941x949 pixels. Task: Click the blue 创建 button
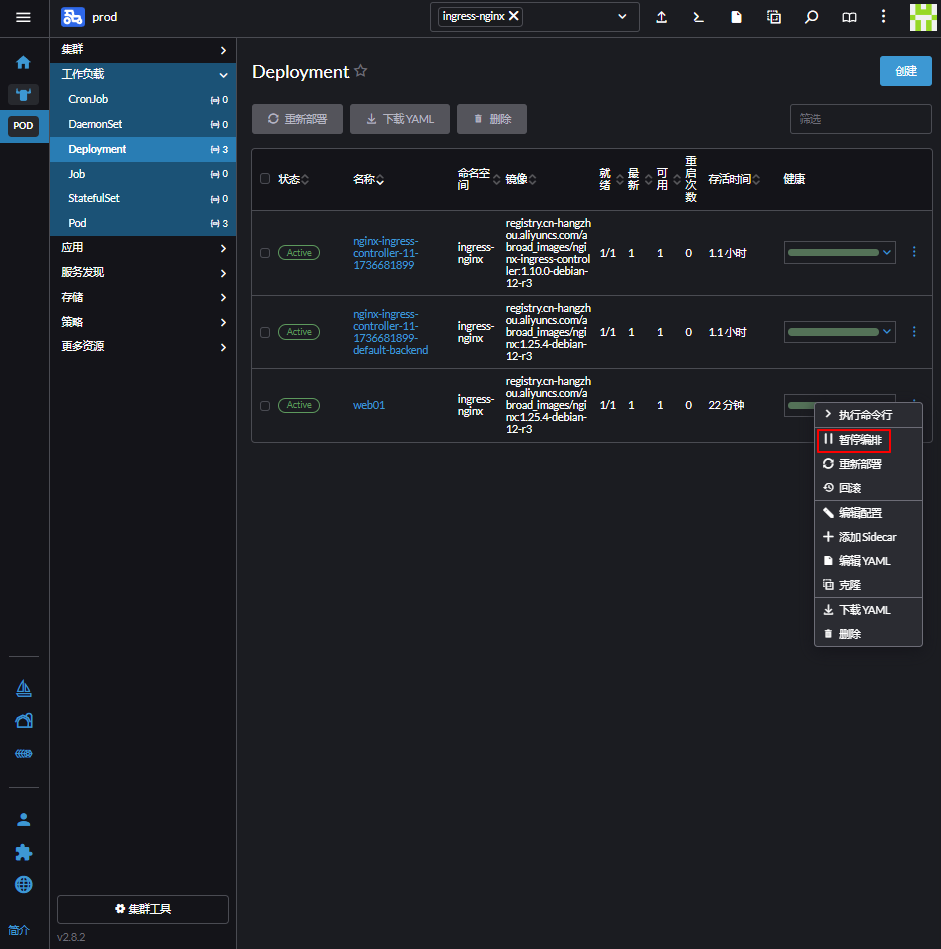(x=905, y=71)
